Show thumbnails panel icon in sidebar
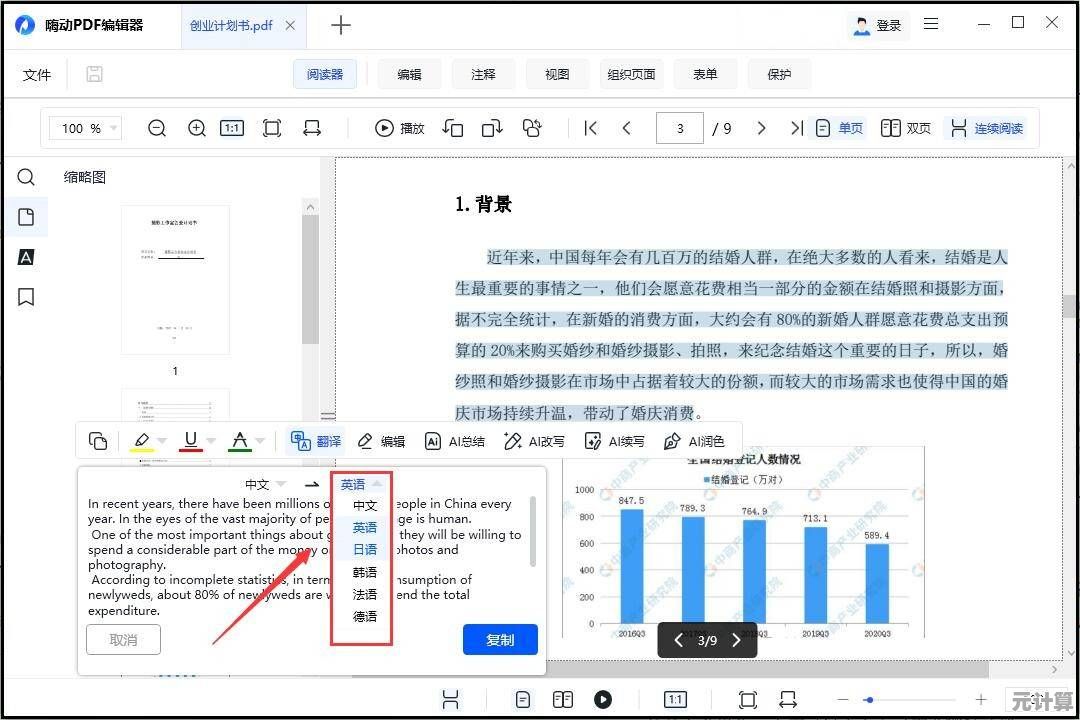This screenshot has width=1080, height=720. click(25, 217)
